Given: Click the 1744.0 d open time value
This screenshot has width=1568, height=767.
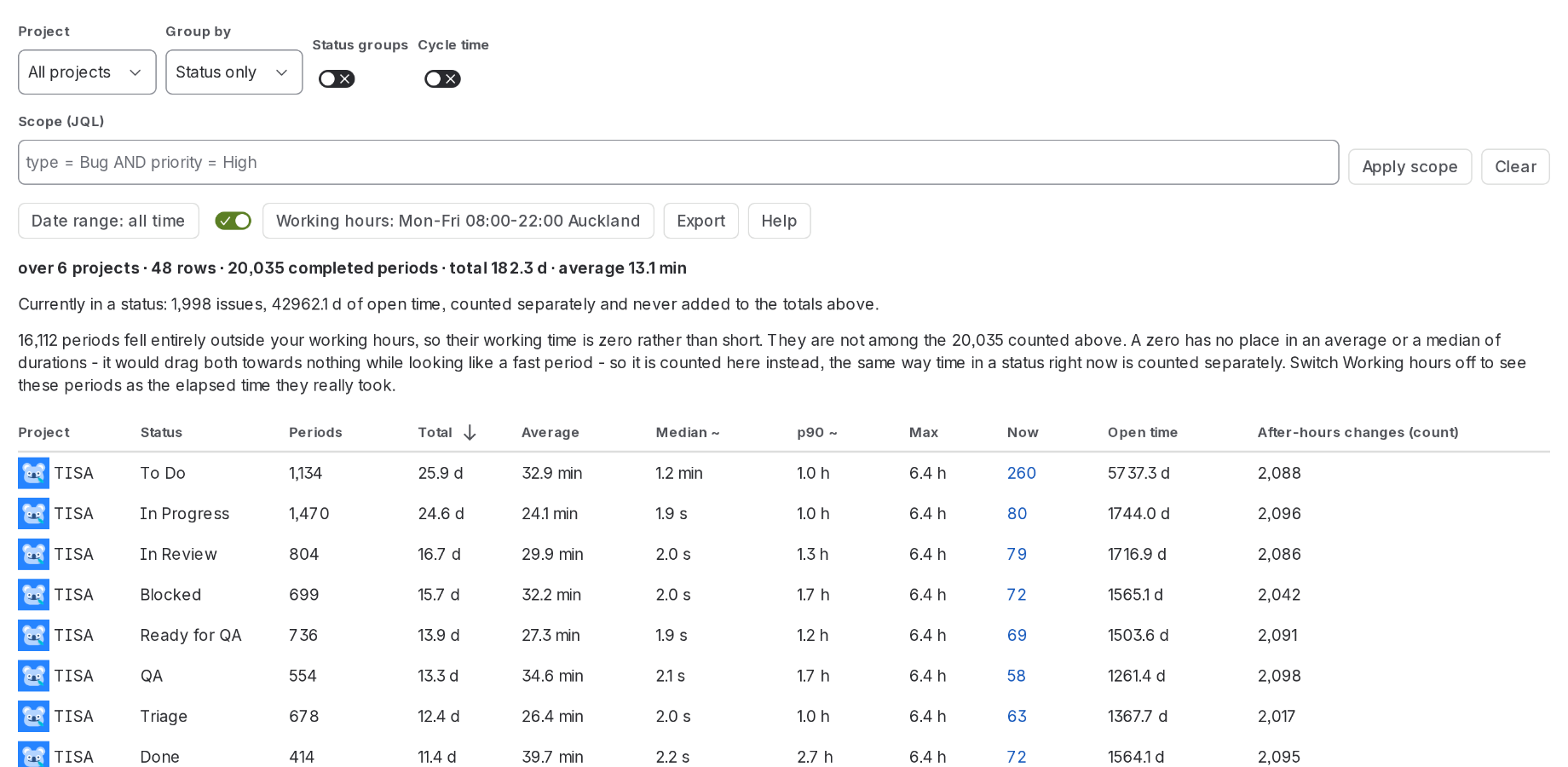Looking at the screenshot, I should coord(1139,514).
